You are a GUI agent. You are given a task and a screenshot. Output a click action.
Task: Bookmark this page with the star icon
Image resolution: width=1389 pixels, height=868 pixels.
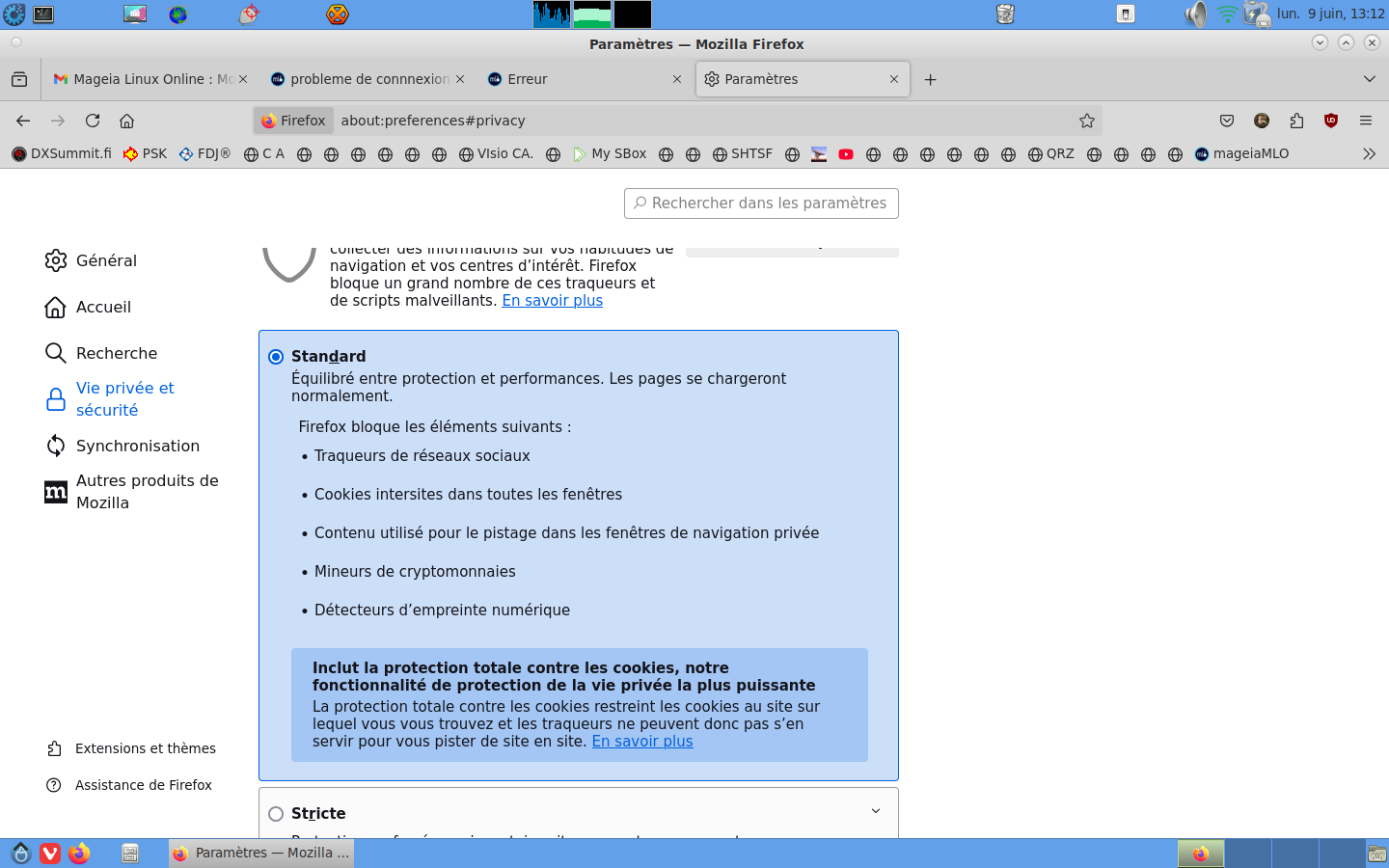pyautogui.click(x=1087, y=121)
